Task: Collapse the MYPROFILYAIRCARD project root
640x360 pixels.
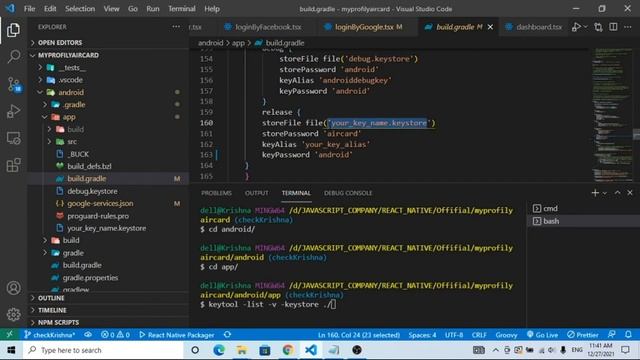Action: 68,55
